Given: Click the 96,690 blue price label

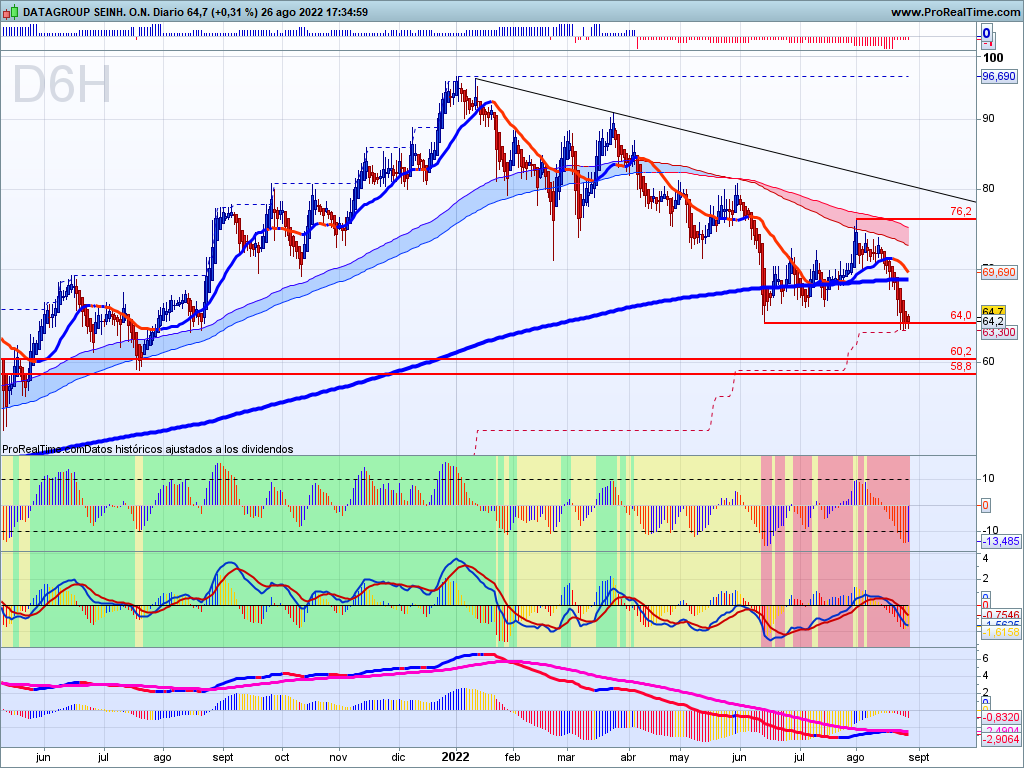Looking at the screenshot, I should (x=999, y=76).
